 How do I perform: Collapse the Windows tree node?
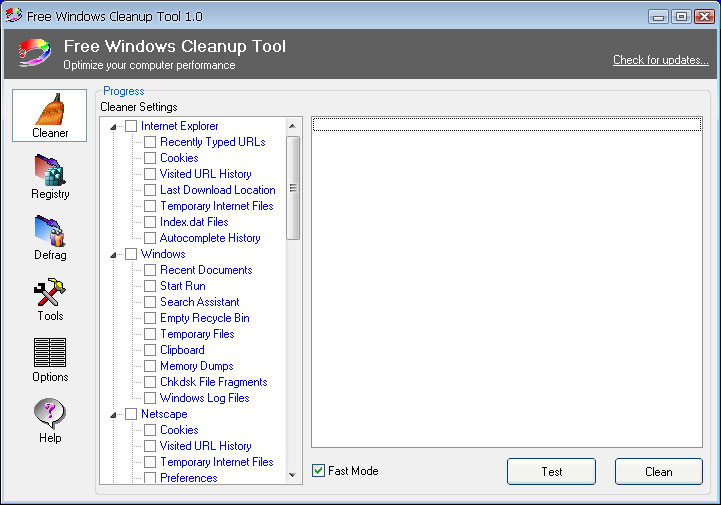click(114, 254)
